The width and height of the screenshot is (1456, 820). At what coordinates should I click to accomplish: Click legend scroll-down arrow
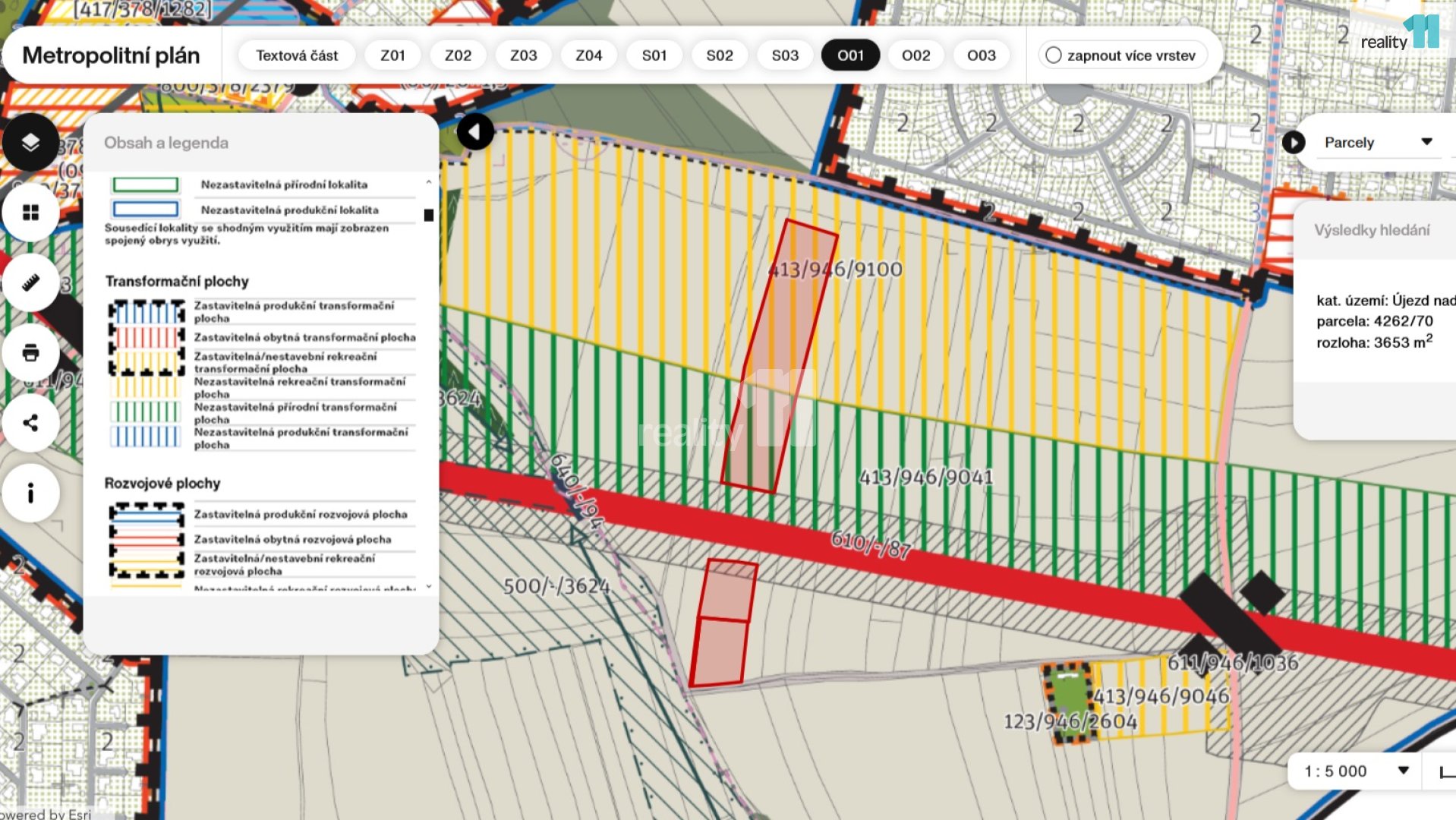click(429, 586)
